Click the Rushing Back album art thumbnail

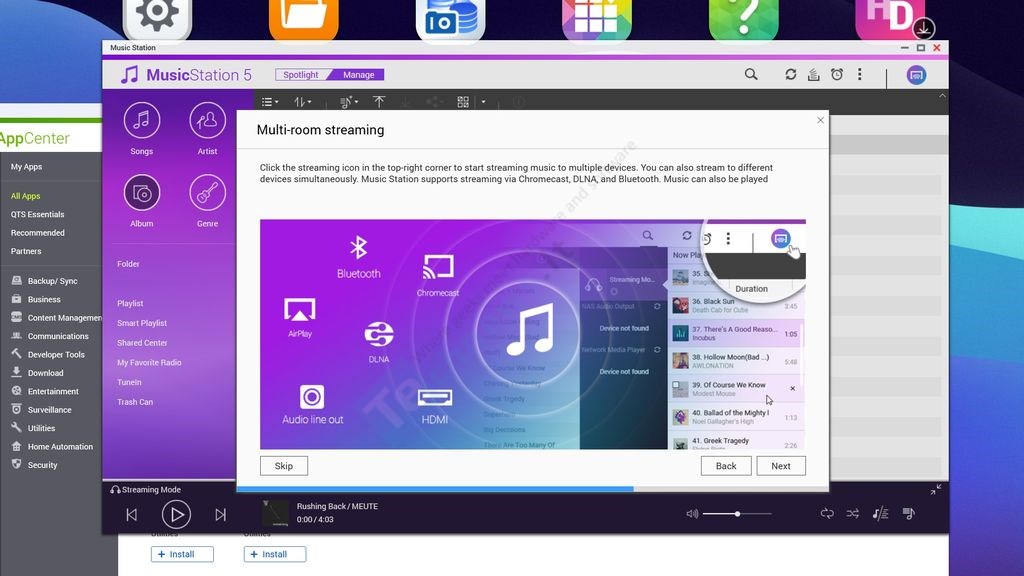(275, 513)
